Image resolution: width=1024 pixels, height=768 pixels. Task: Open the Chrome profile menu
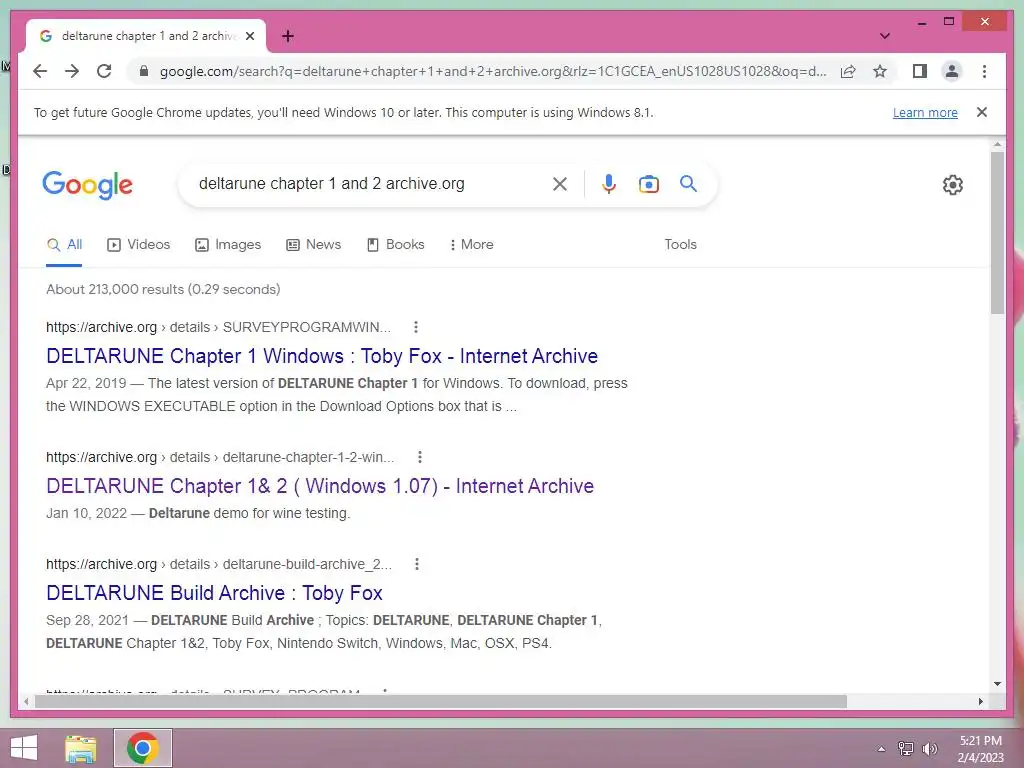[x=952, y=71]
